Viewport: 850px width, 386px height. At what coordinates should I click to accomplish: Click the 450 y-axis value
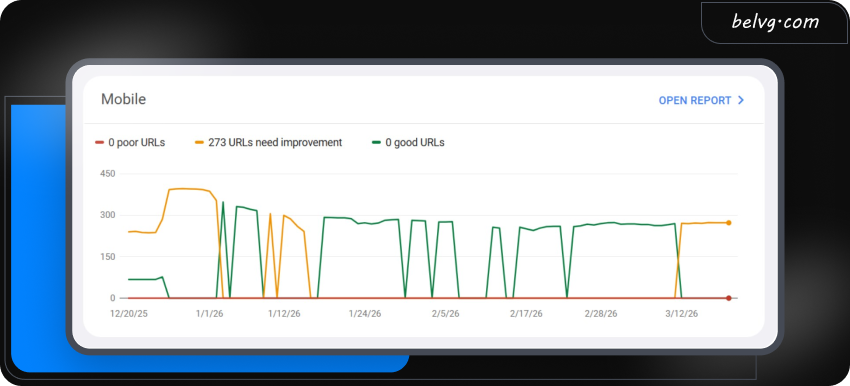pos(108,174)
